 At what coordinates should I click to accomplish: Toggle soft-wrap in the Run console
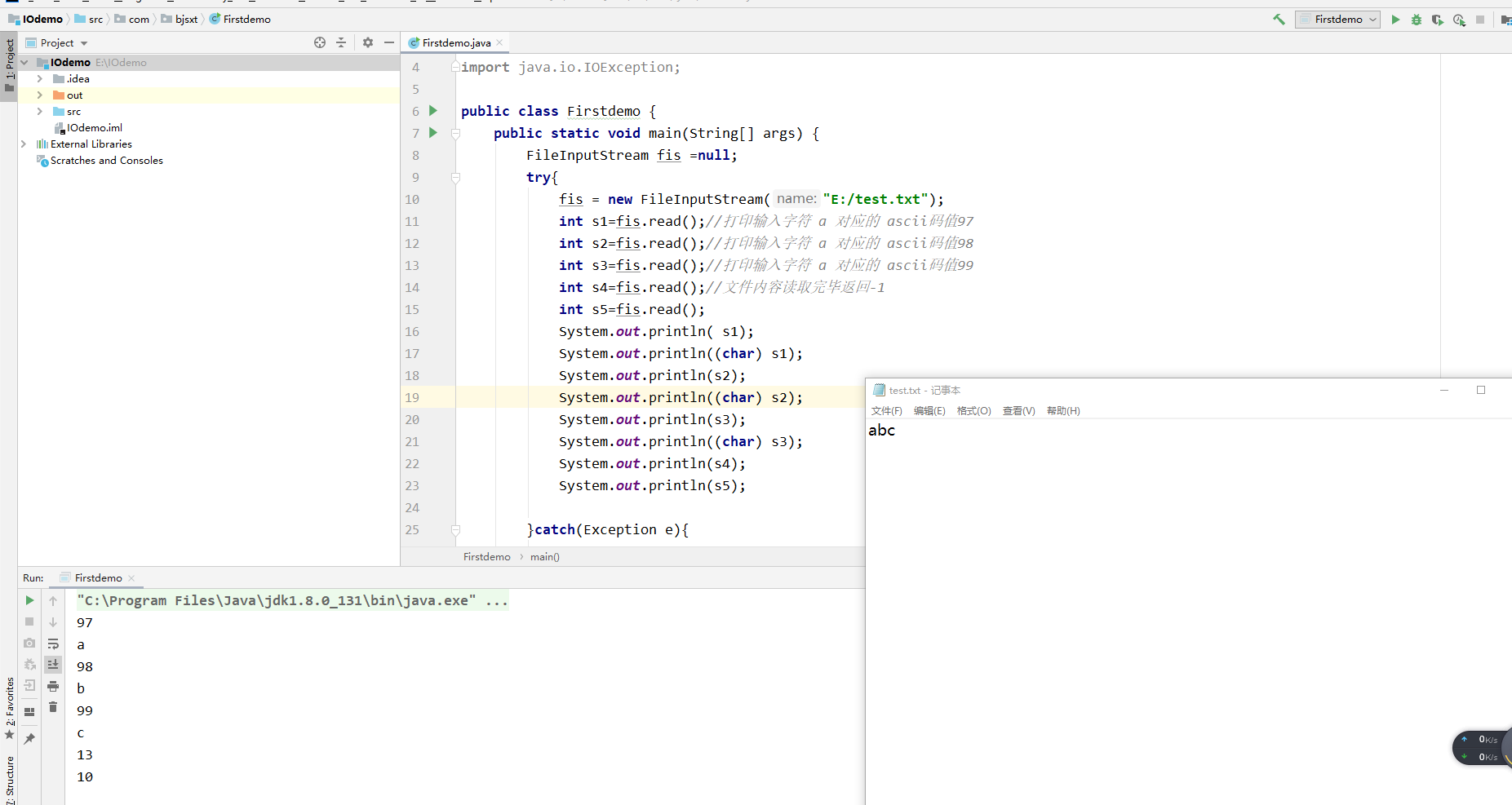tap(53, 644)
